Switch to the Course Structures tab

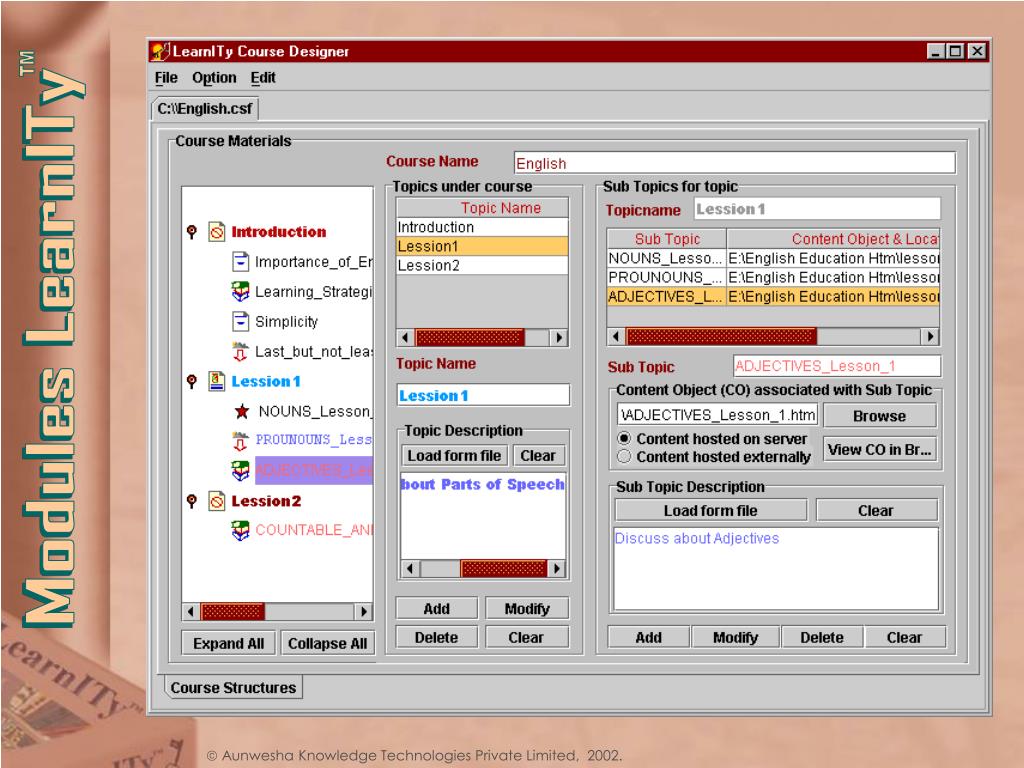pos(233,688)
